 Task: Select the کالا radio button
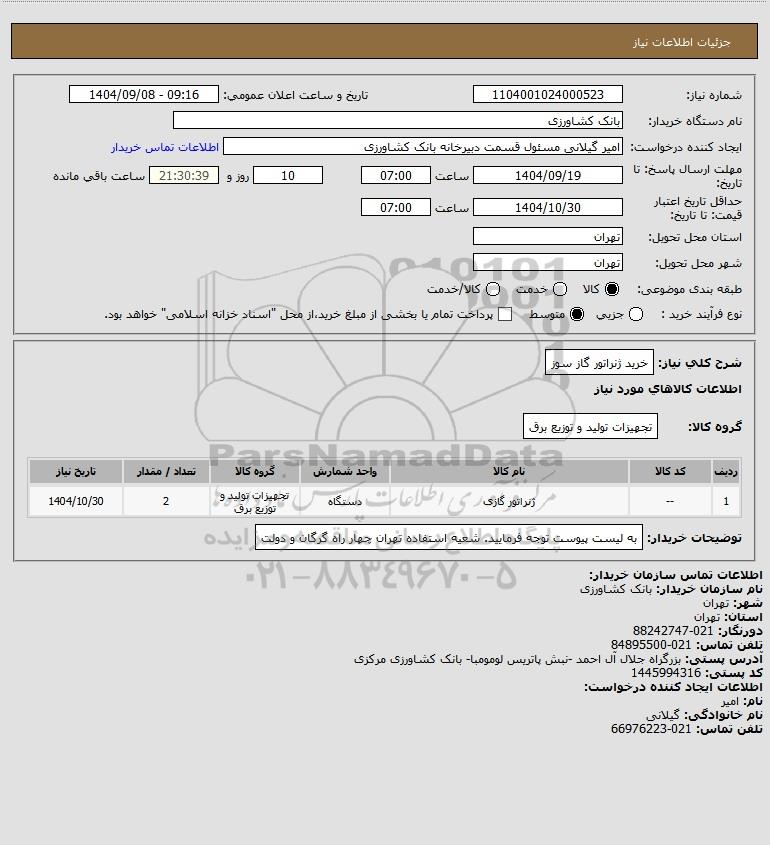click(612, 289)
